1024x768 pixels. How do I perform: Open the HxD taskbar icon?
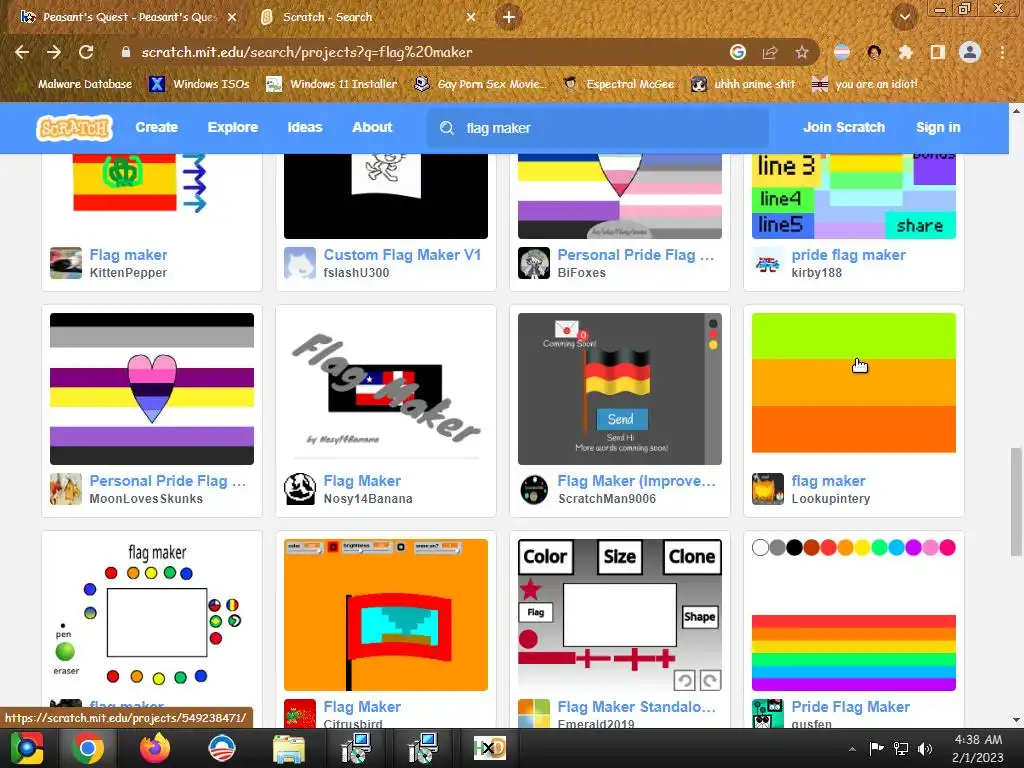(x=489, y=748)
